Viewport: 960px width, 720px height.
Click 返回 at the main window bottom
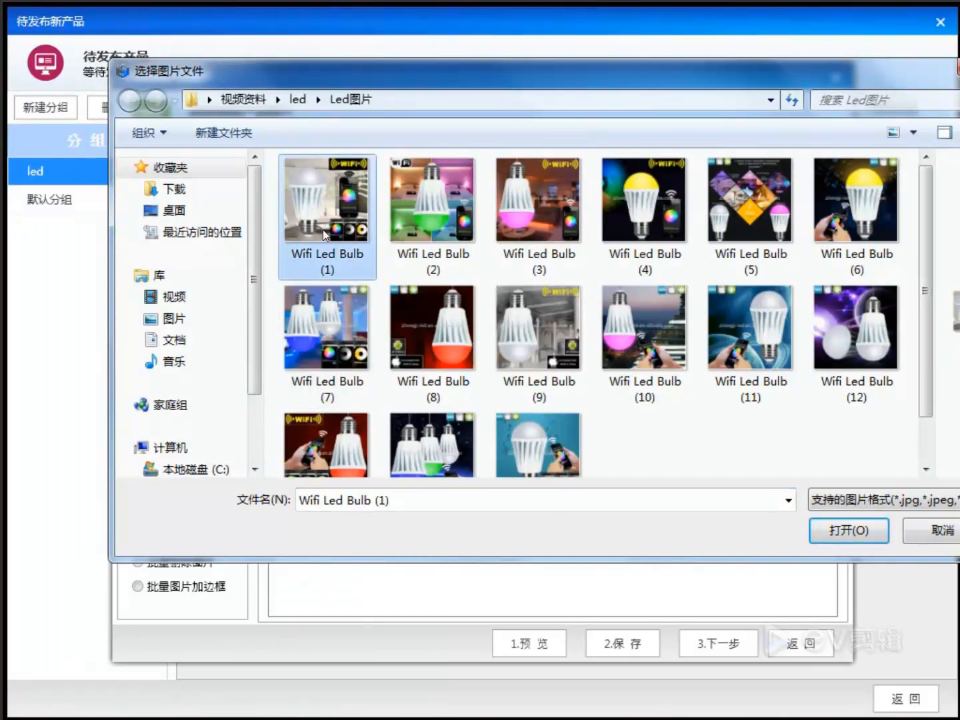pyautogui.click(x=906, y=699)
